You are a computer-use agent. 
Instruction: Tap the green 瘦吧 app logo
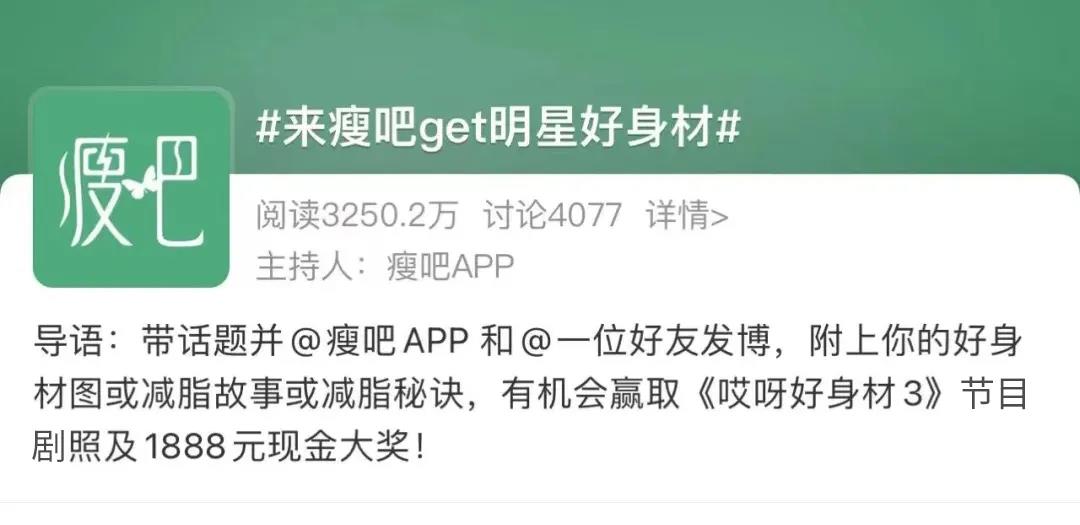point(131,187)
